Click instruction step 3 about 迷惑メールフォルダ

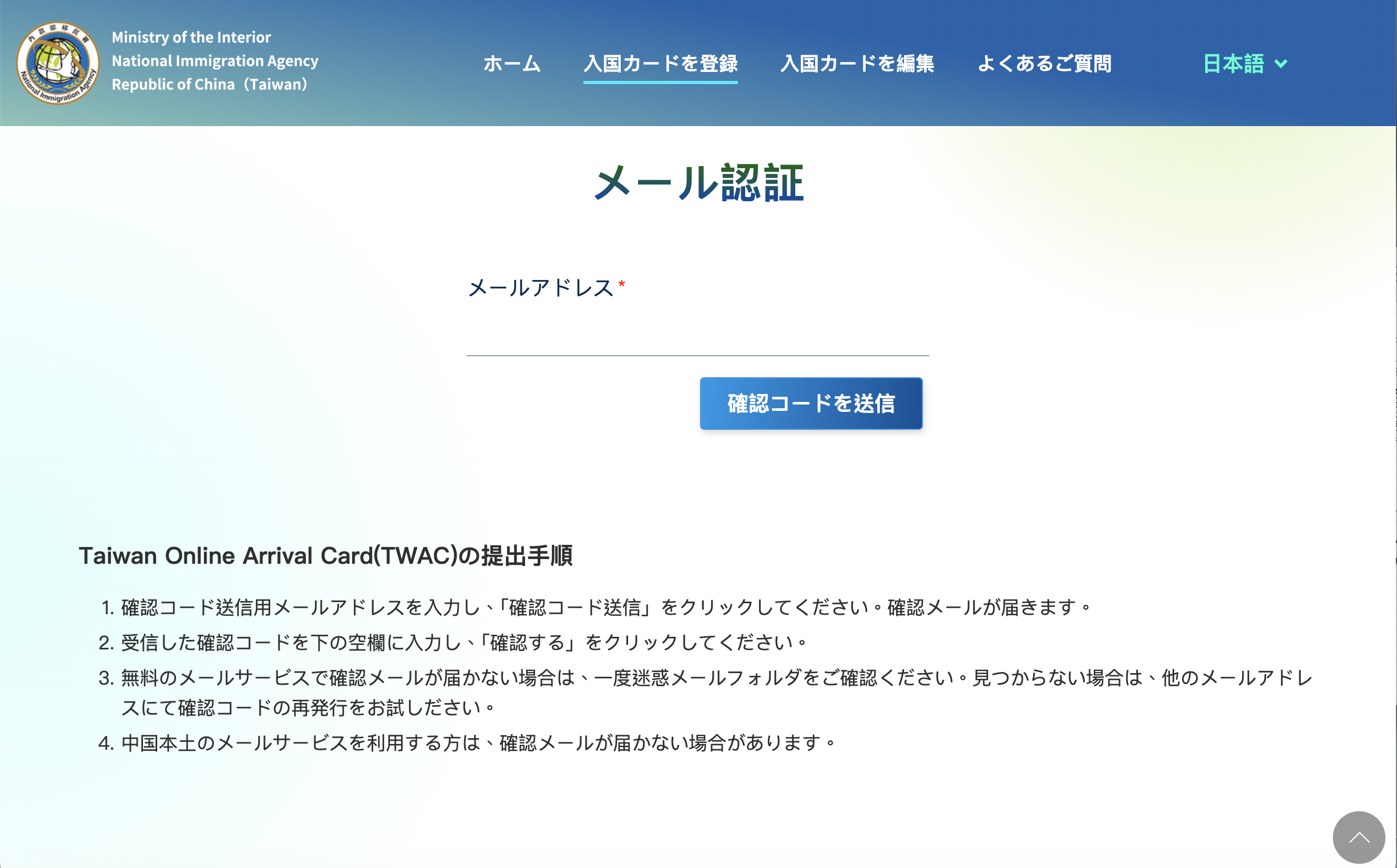[716, 678]
